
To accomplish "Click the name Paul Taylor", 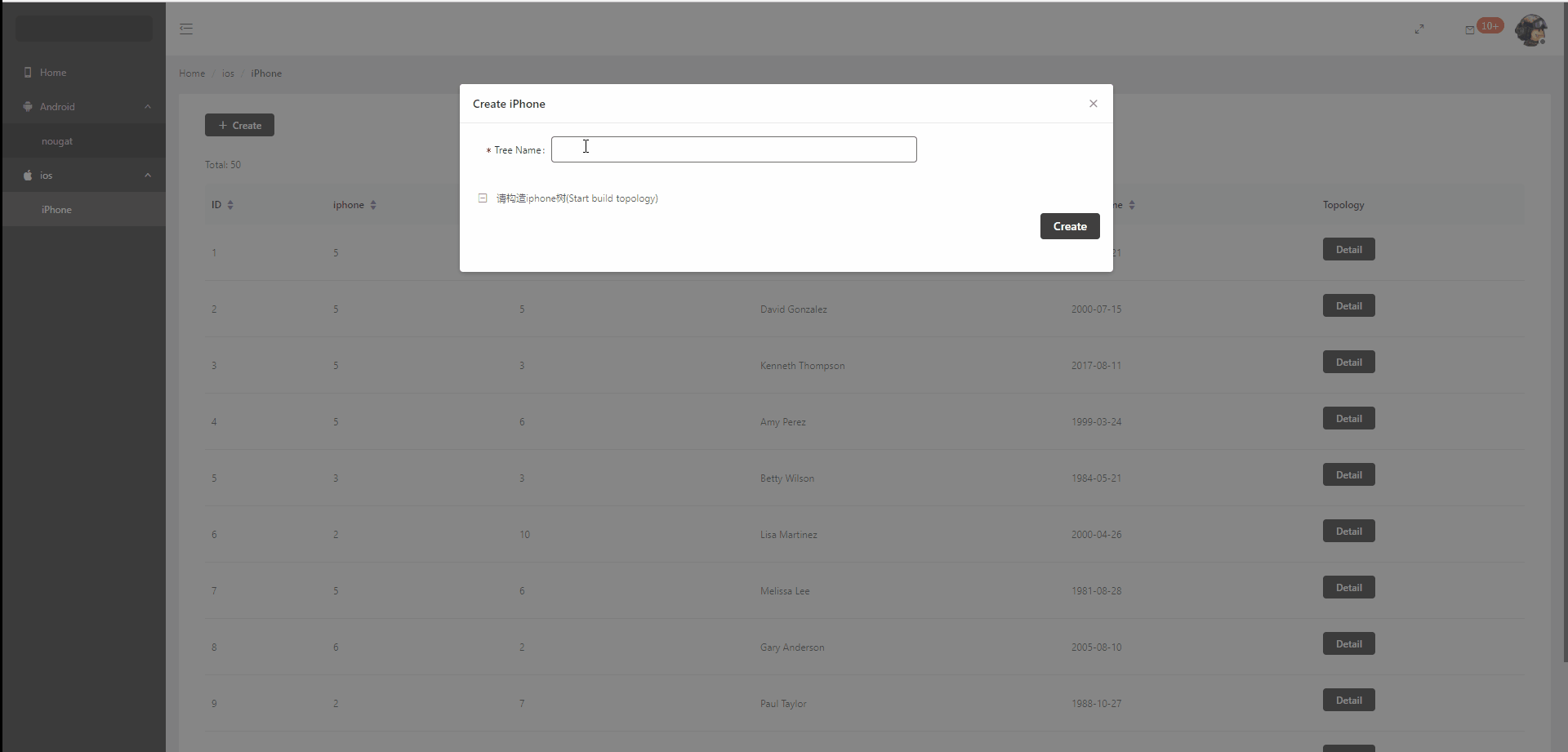I will pos(783,704).
